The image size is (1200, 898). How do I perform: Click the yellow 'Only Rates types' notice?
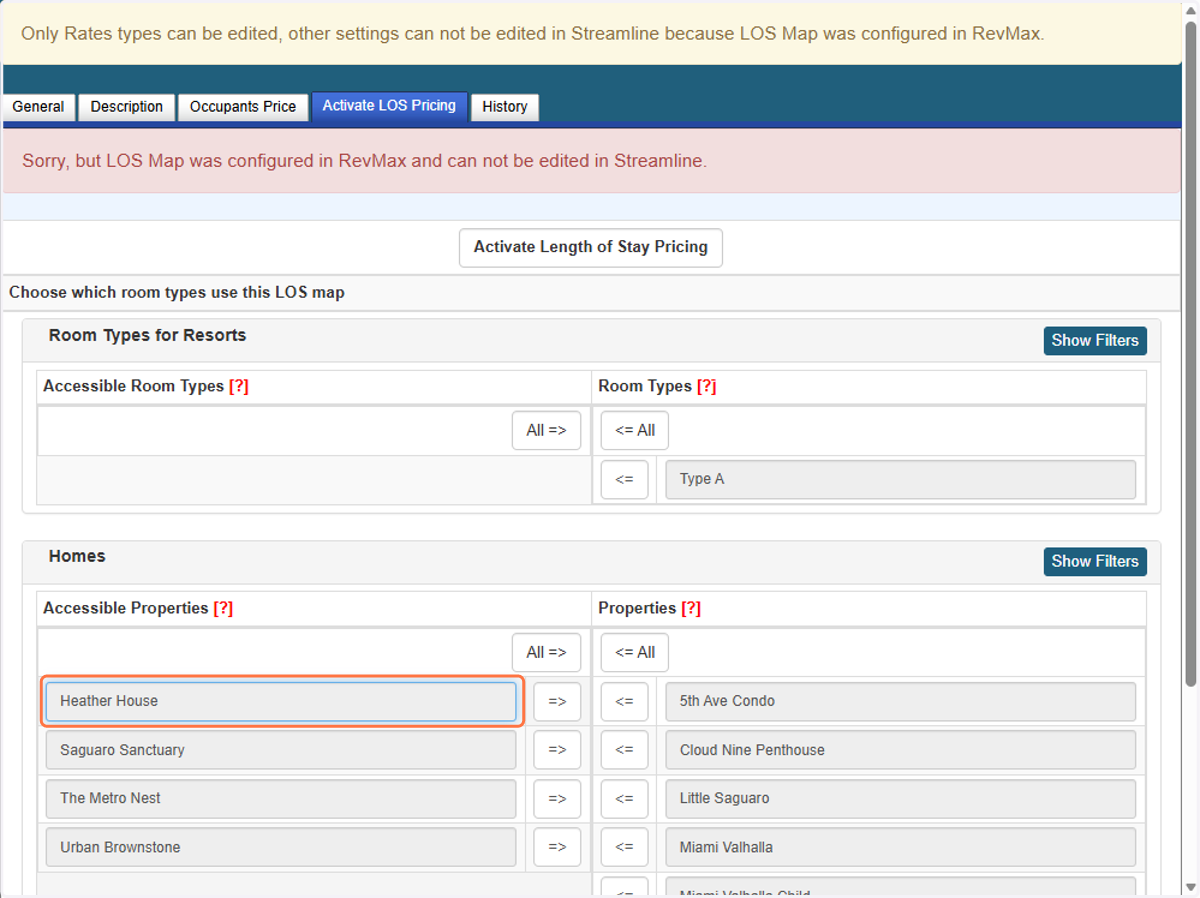point(532,33)
